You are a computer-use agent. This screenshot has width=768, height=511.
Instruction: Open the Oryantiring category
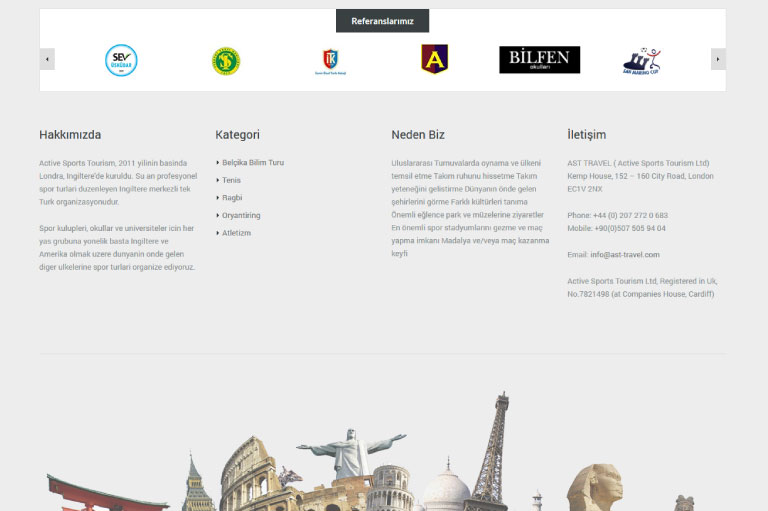tap(241, 215)
